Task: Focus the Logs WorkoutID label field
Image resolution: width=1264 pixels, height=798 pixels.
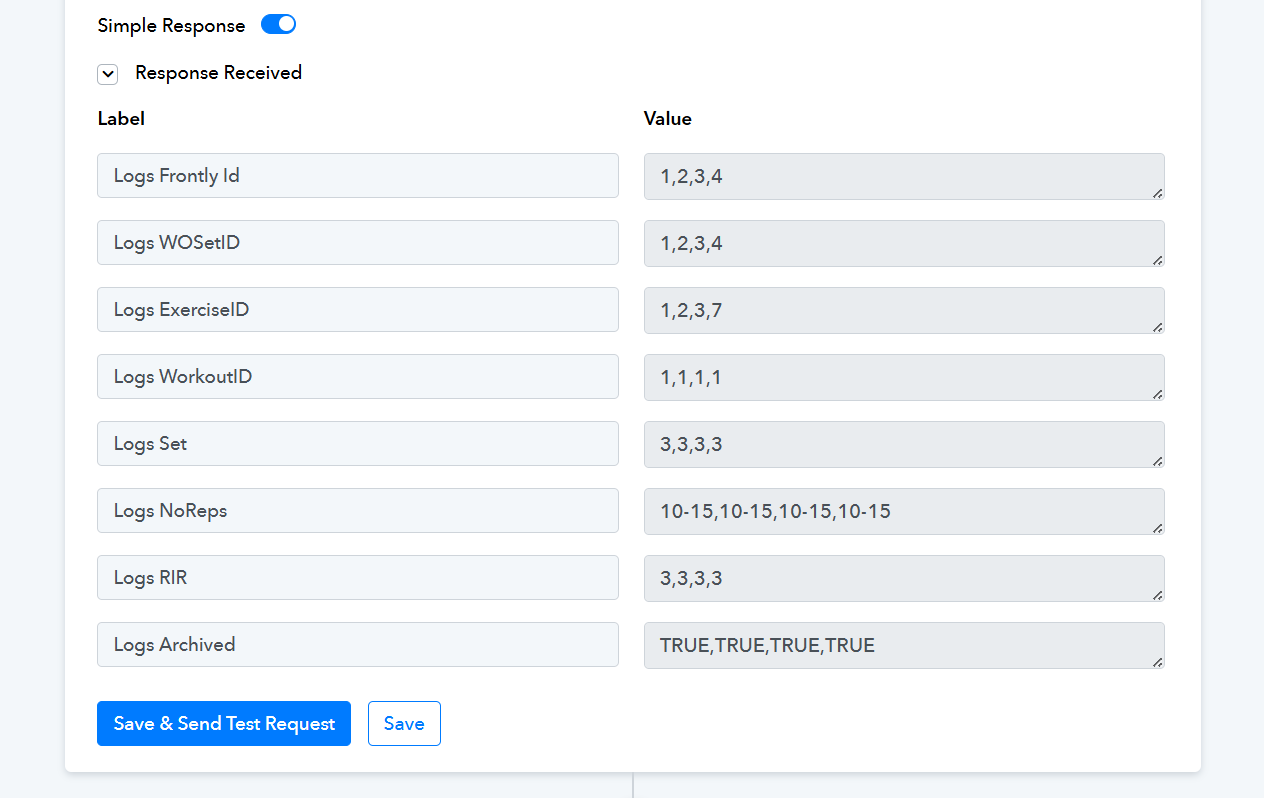Action: coord(357,377)
